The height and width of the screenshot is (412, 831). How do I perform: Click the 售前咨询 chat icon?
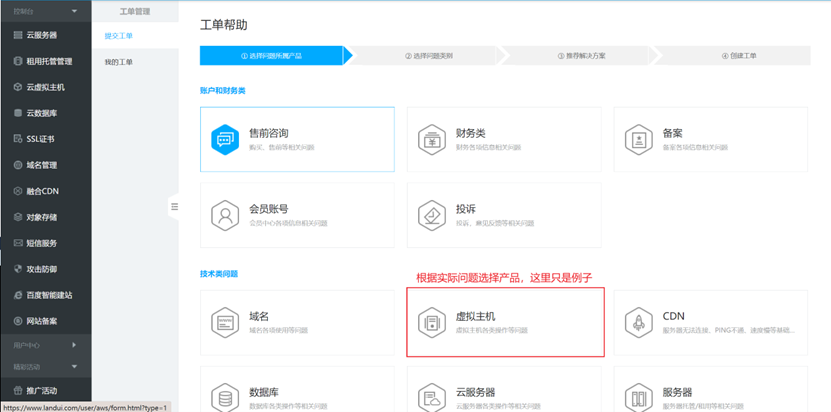225,139
